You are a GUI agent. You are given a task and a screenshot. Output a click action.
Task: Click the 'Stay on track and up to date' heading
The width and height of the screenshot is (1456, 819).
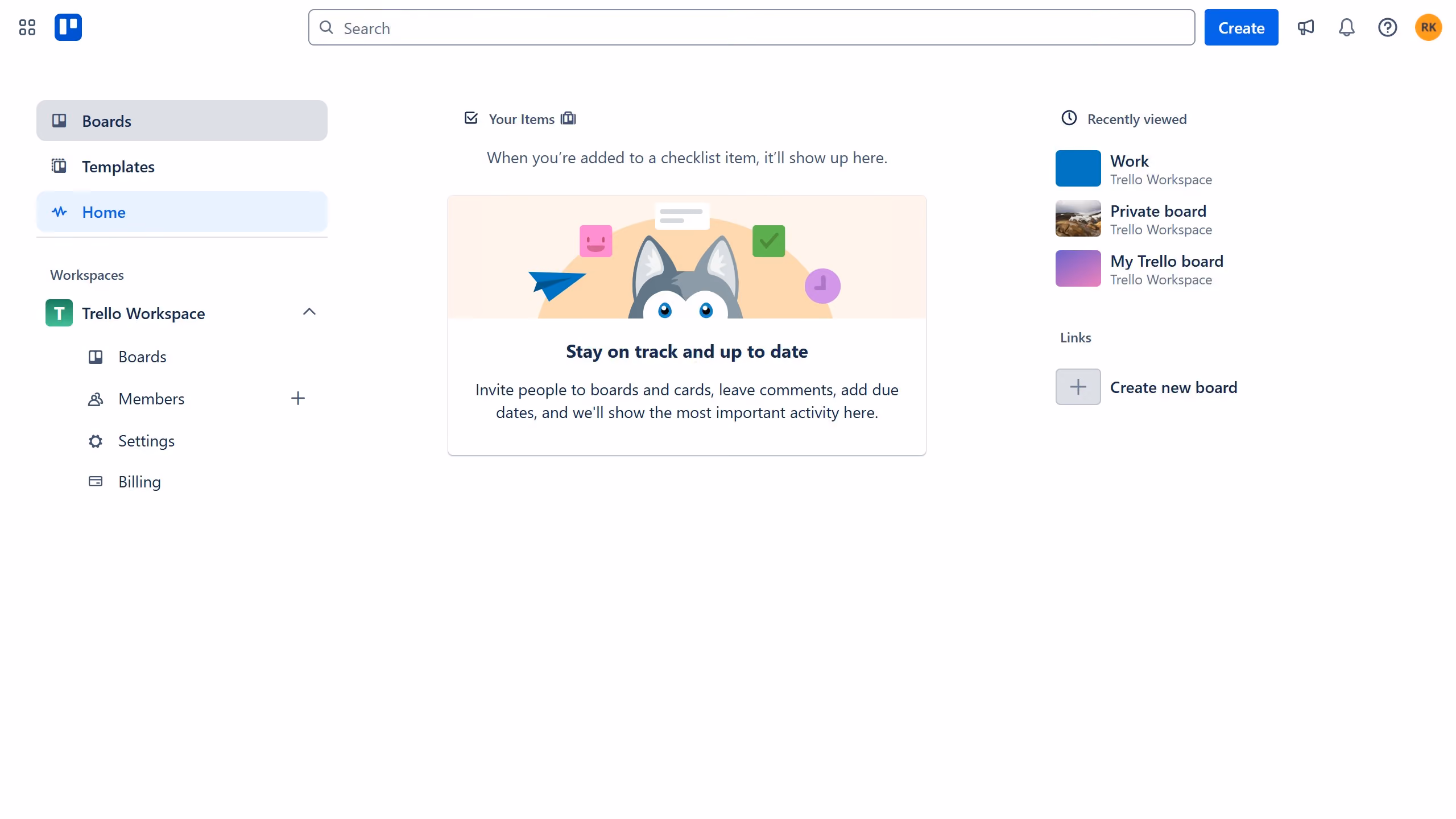click(687, 351)
